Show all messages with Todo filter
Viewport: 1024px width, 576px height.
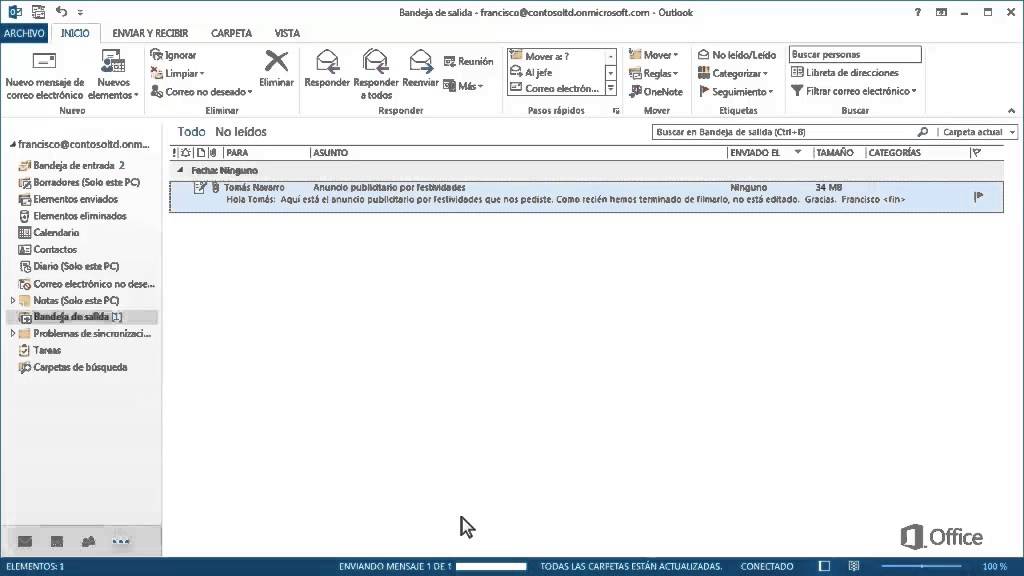191,132
